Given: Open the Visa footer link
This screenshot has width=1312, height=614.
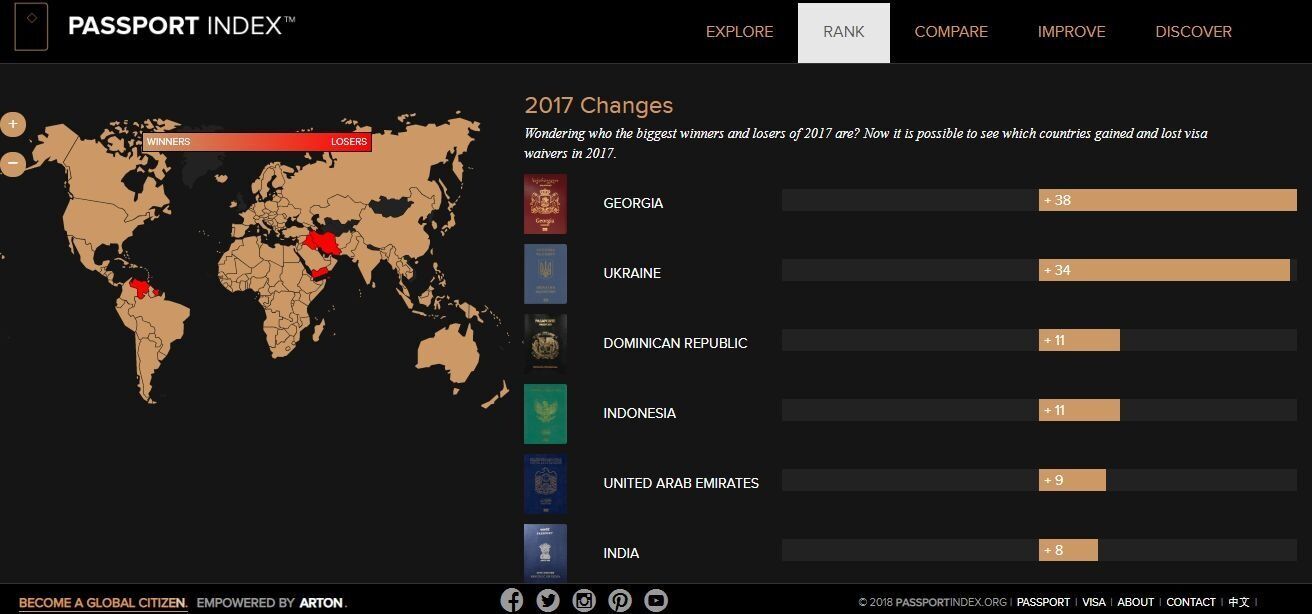Looking at the screenshot, I should tap(1094, 602).
